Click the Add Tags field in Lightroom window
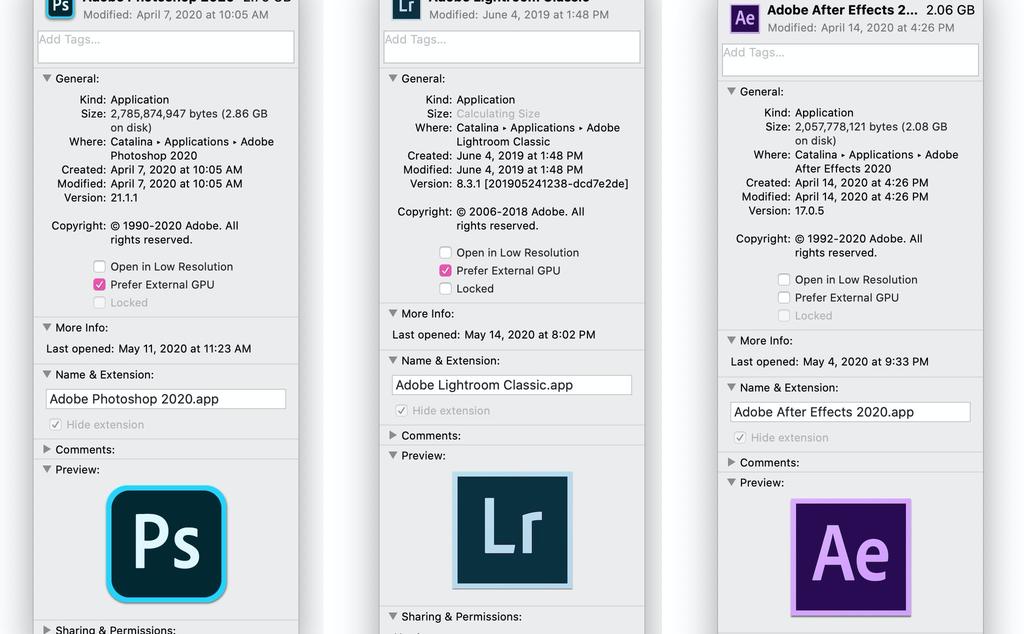The width and height of the screenshot is (1024, 634). [x=512, y=47]
